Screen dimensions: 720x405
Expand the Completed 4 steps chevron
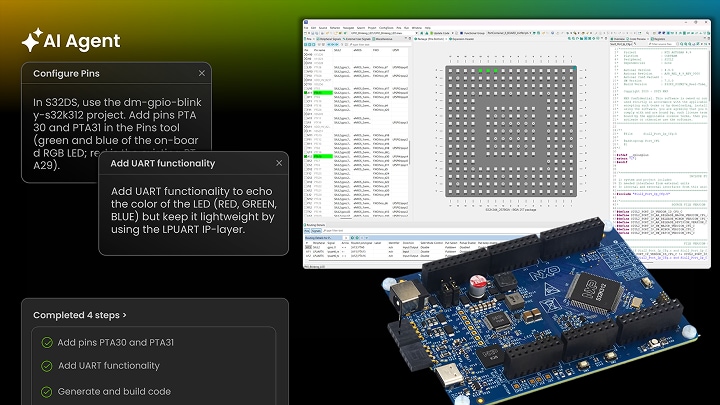pyautogui.click(x=124, y=315)
